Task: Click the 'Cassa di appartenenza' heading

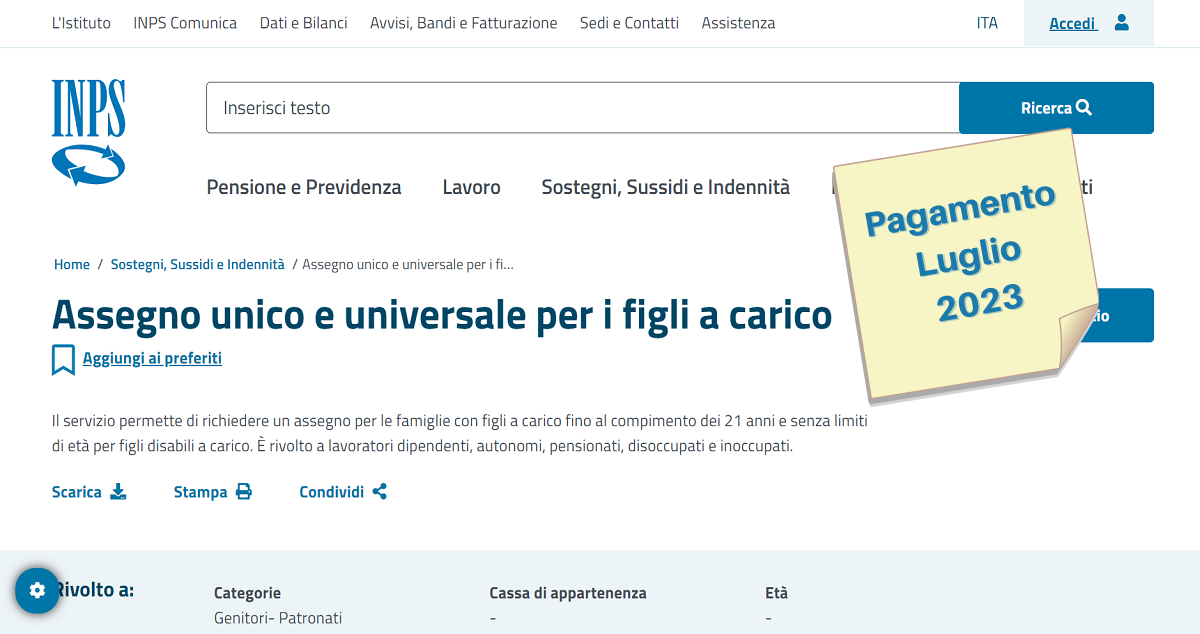Action: 568,593
